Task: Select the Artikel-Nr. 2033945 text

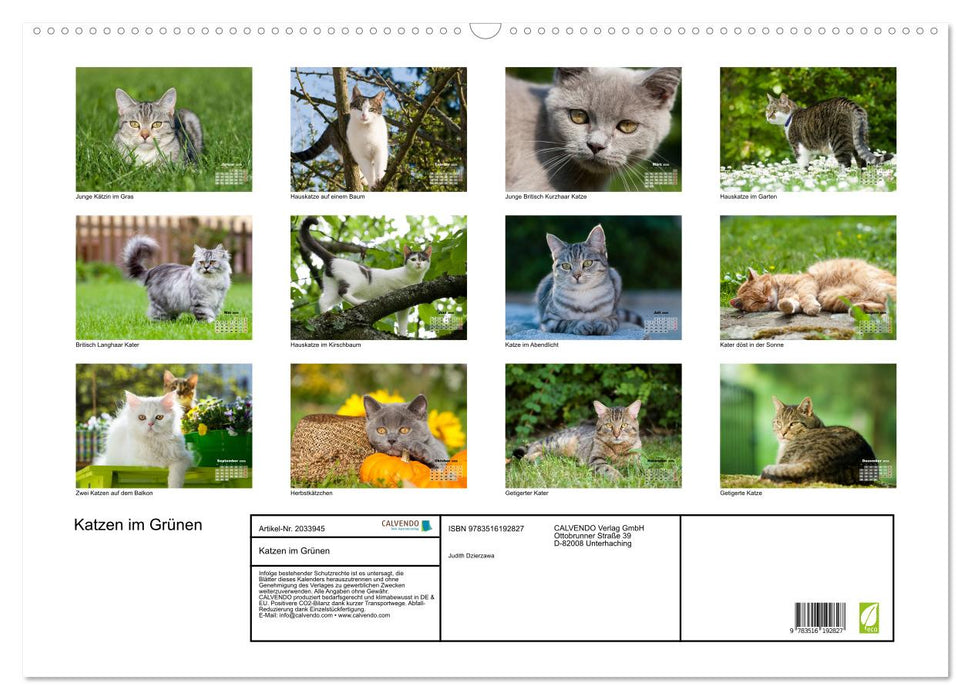Action: 290,529
